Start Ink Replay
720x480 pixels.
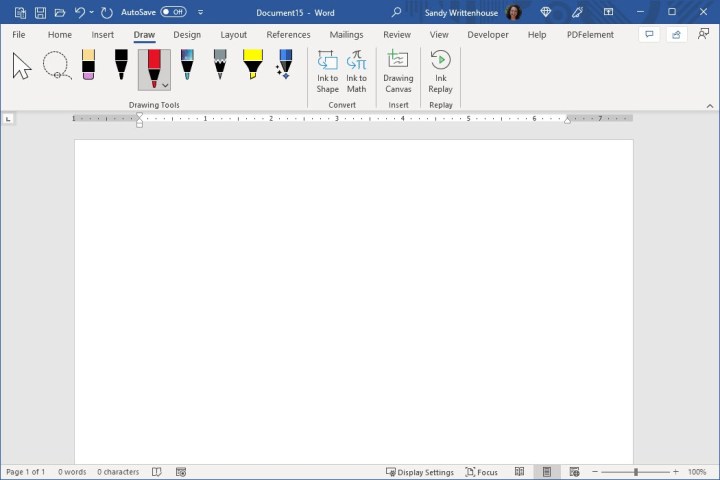tap(440, 71)
